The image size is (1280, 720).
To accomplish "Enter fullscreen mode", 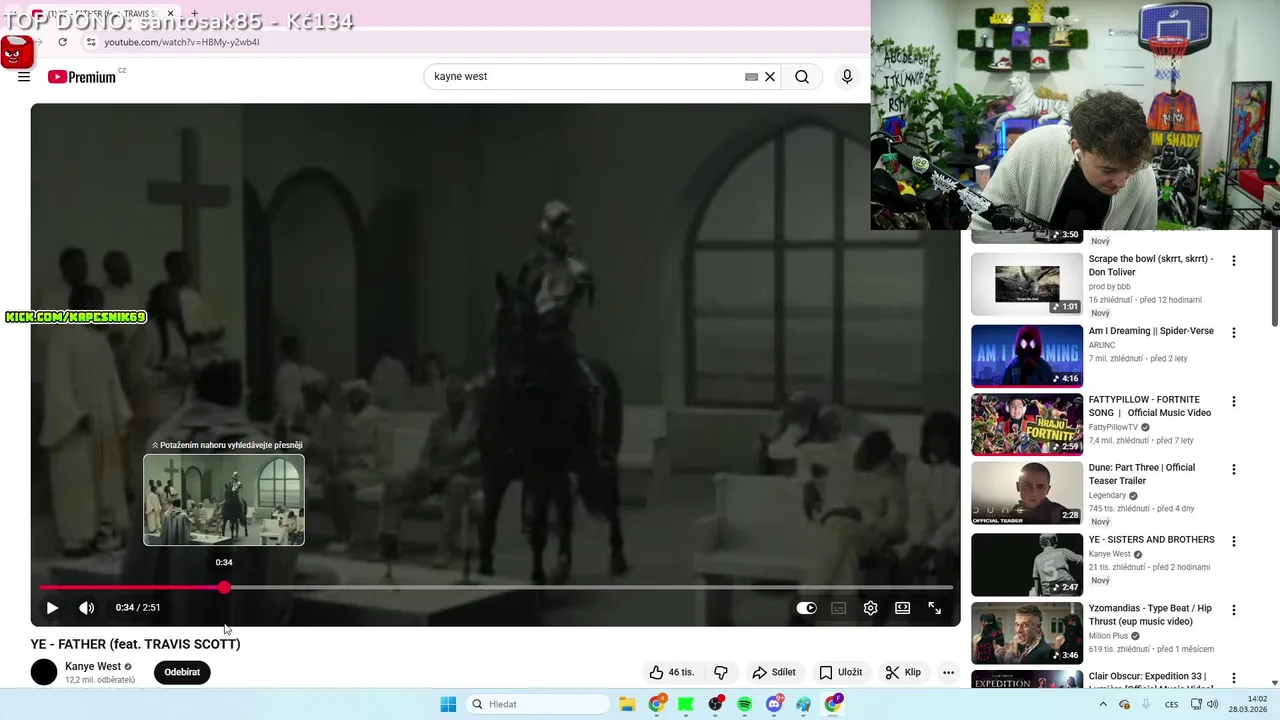I will [x=935, y=608].
